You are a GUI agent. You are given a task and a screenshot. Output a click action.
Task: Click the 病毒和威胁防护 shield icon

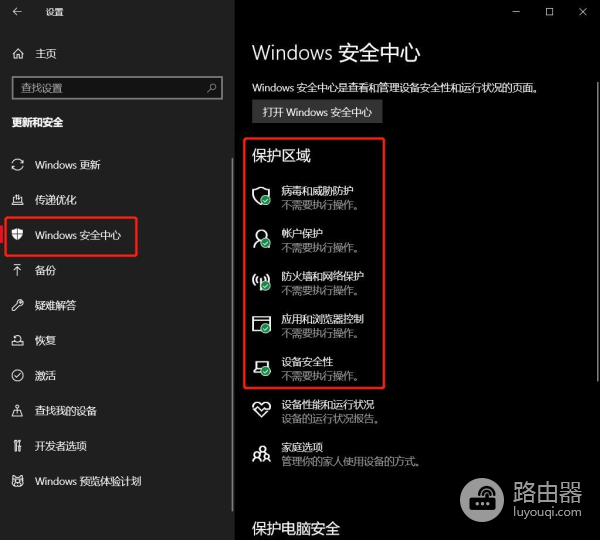coord(261,196)
